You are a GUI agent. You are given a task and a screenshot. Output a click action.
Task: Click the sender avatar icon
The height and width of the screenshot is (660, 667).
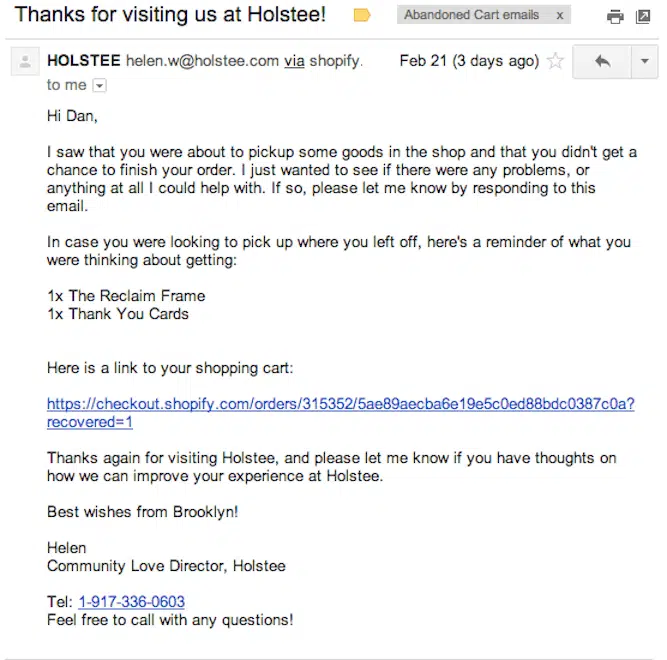[23, 63]
